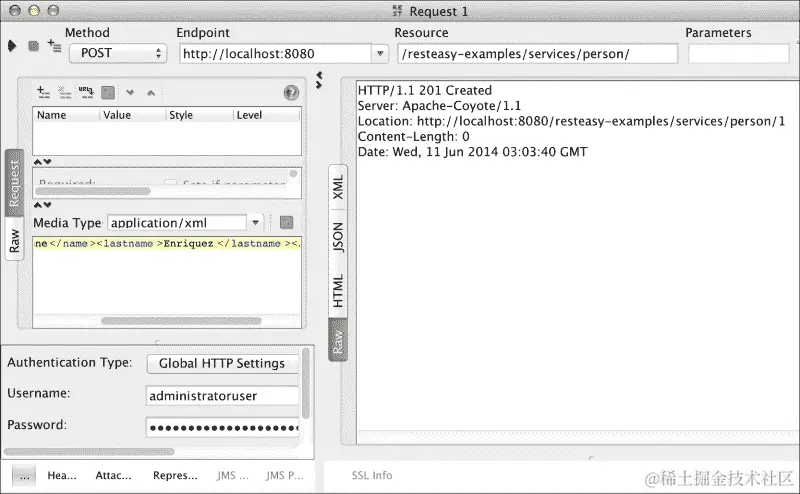Open the Attac... attachments tab

click(113, 476)
